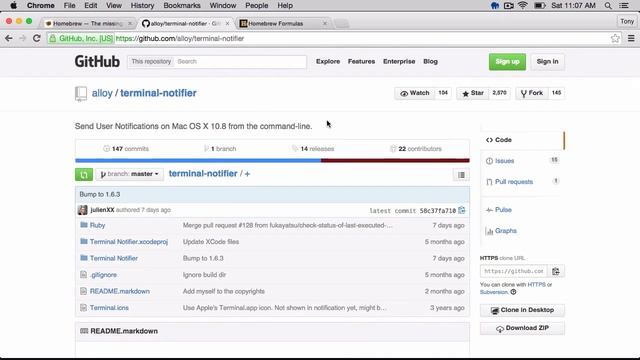
Task: Open README.markdown file in list
Action: pos(120,291)
